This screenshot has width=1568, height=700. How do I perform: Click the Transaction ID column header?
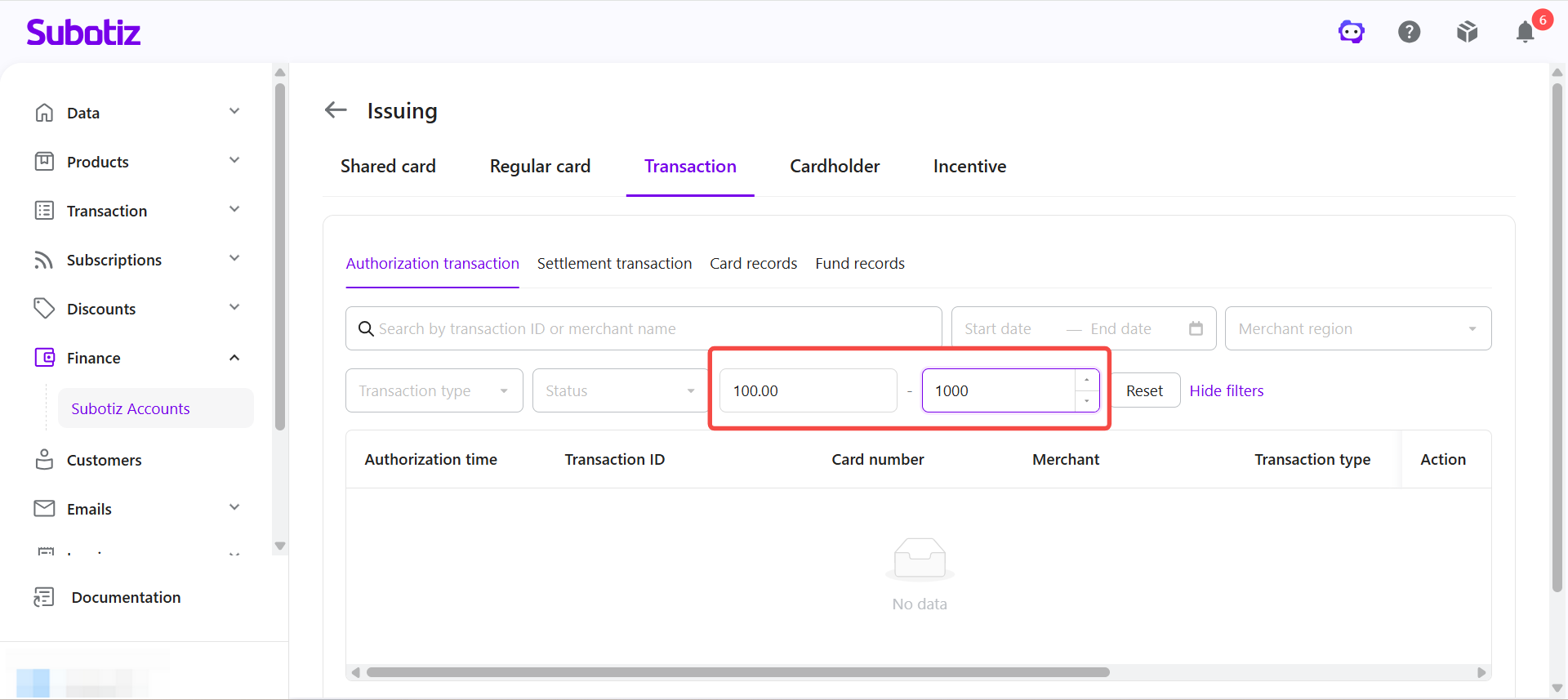[x=615, y=460]
